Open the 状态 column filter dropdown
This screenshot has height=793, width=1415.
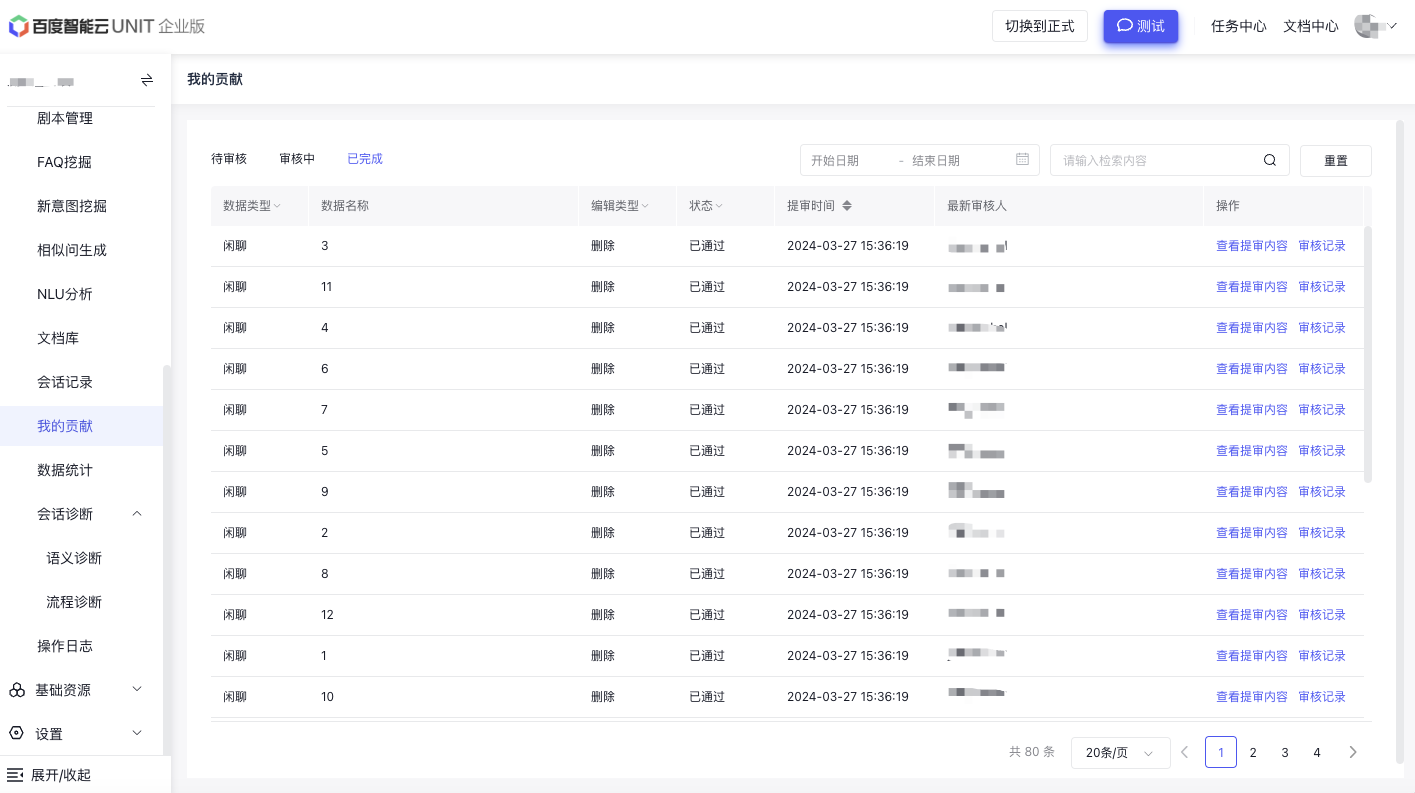click(719, 206)
